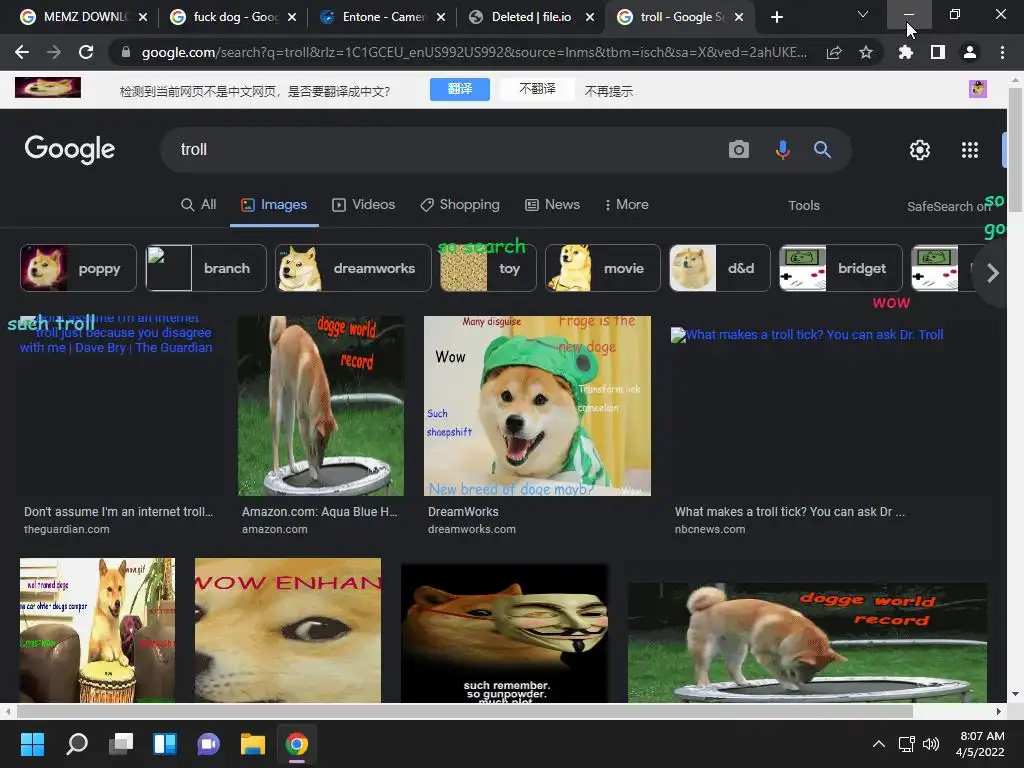Click the amazon.com source text
Screen dimensions: 1024x768
[x=274, y=529]
